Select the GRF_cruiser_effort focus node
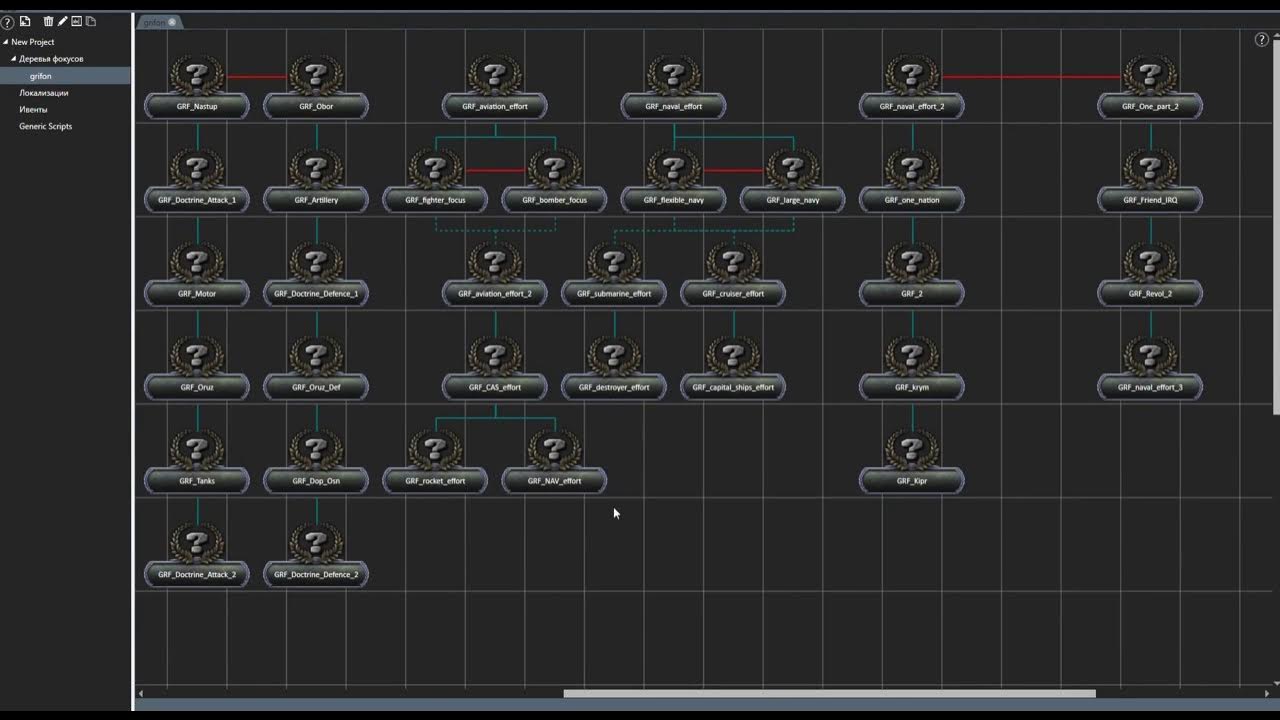This screenshot has height=720, width=1280. click(x=733, y=275)
